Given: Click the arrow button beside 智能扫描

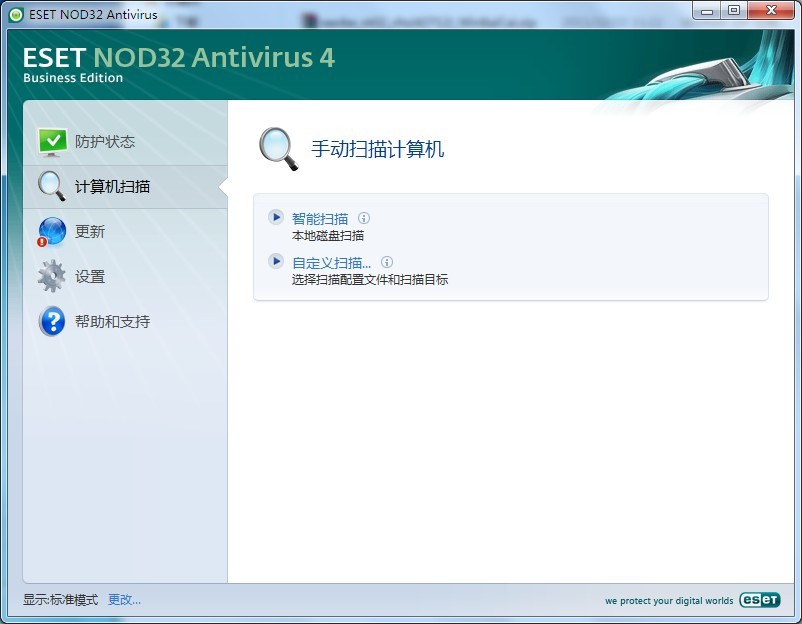Looking at the screenshot, I should point(276,217).
